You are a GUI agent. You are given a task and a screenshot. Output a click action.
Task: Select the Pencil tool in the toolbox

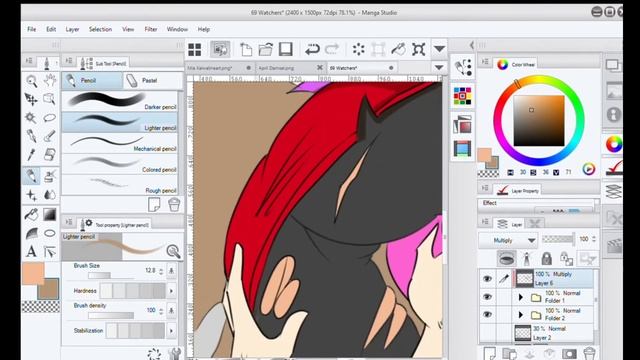point(31,176)
